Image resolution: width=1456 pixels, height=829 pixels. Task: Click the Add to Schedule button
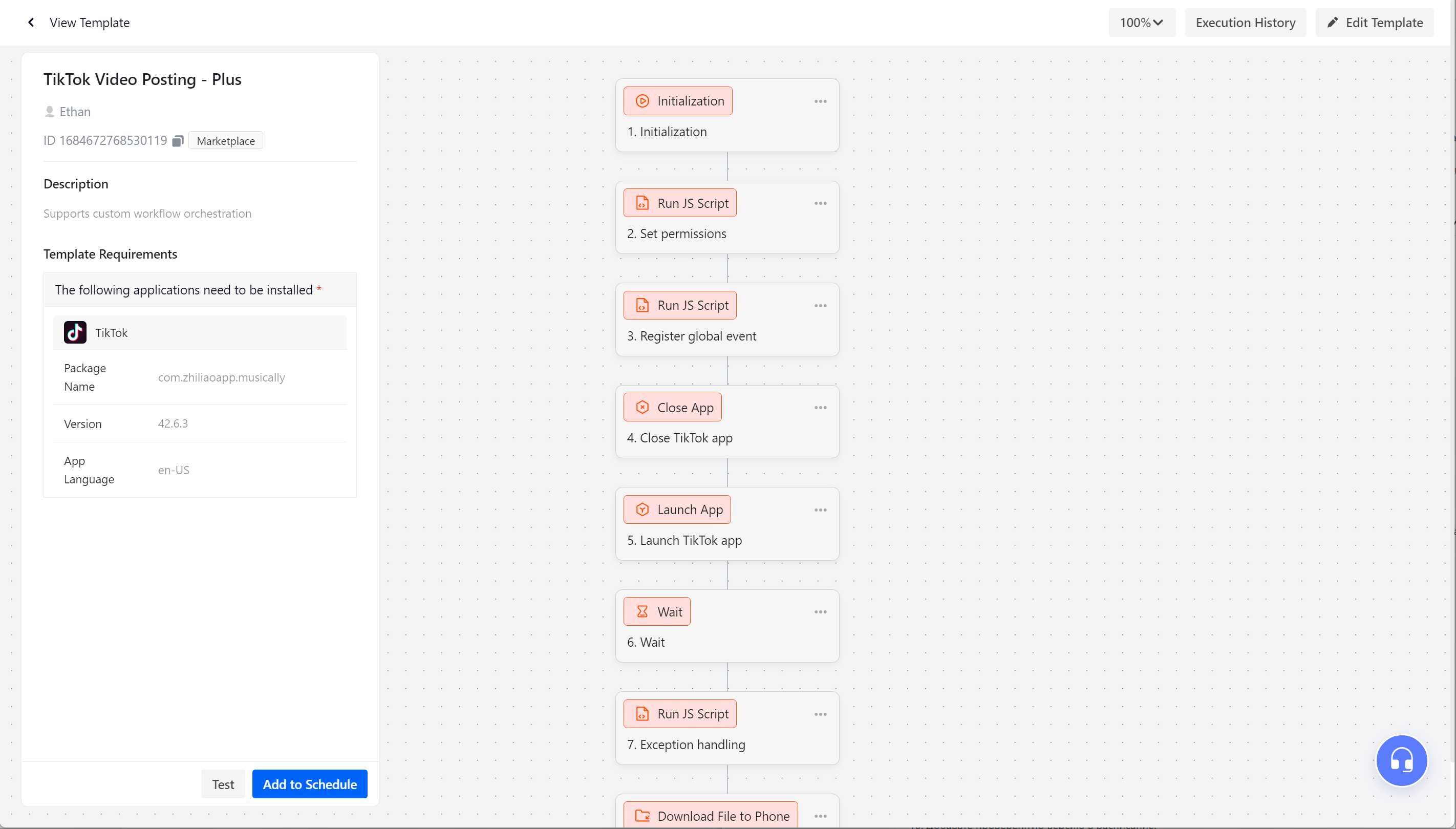(310, 784)
